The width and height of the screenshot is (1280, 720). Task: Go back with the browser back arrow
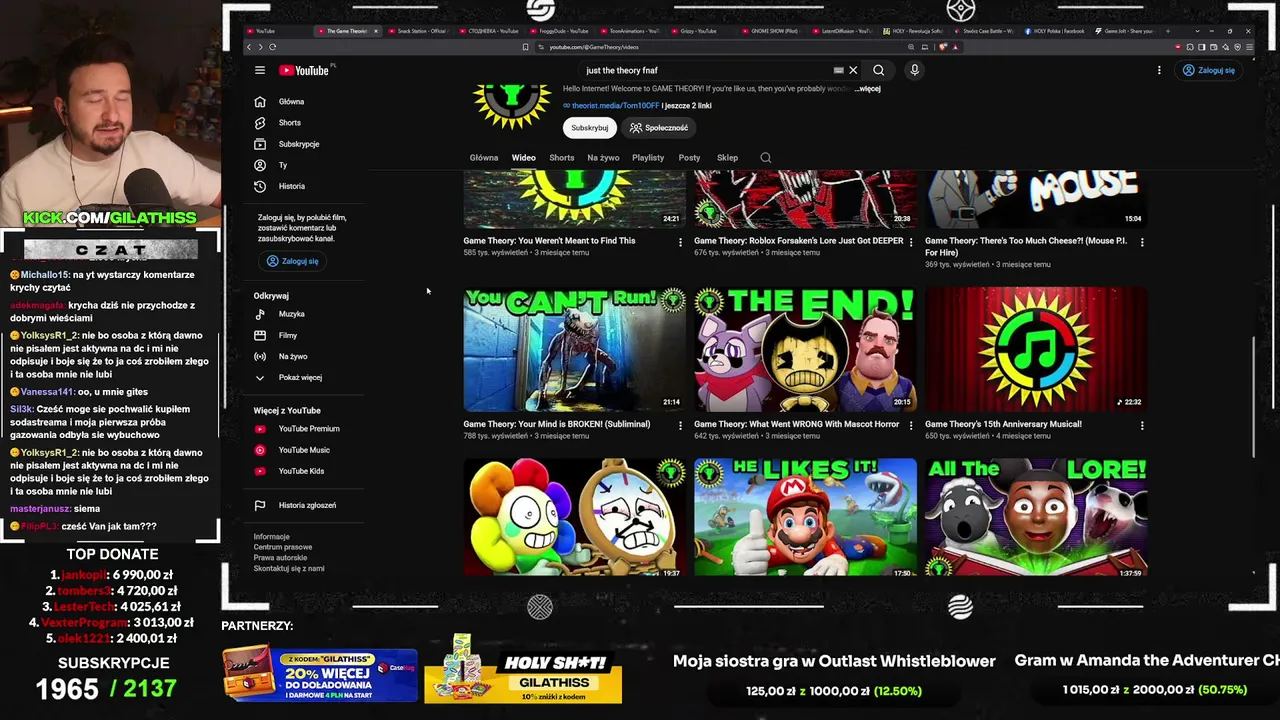tap(249, 47)
